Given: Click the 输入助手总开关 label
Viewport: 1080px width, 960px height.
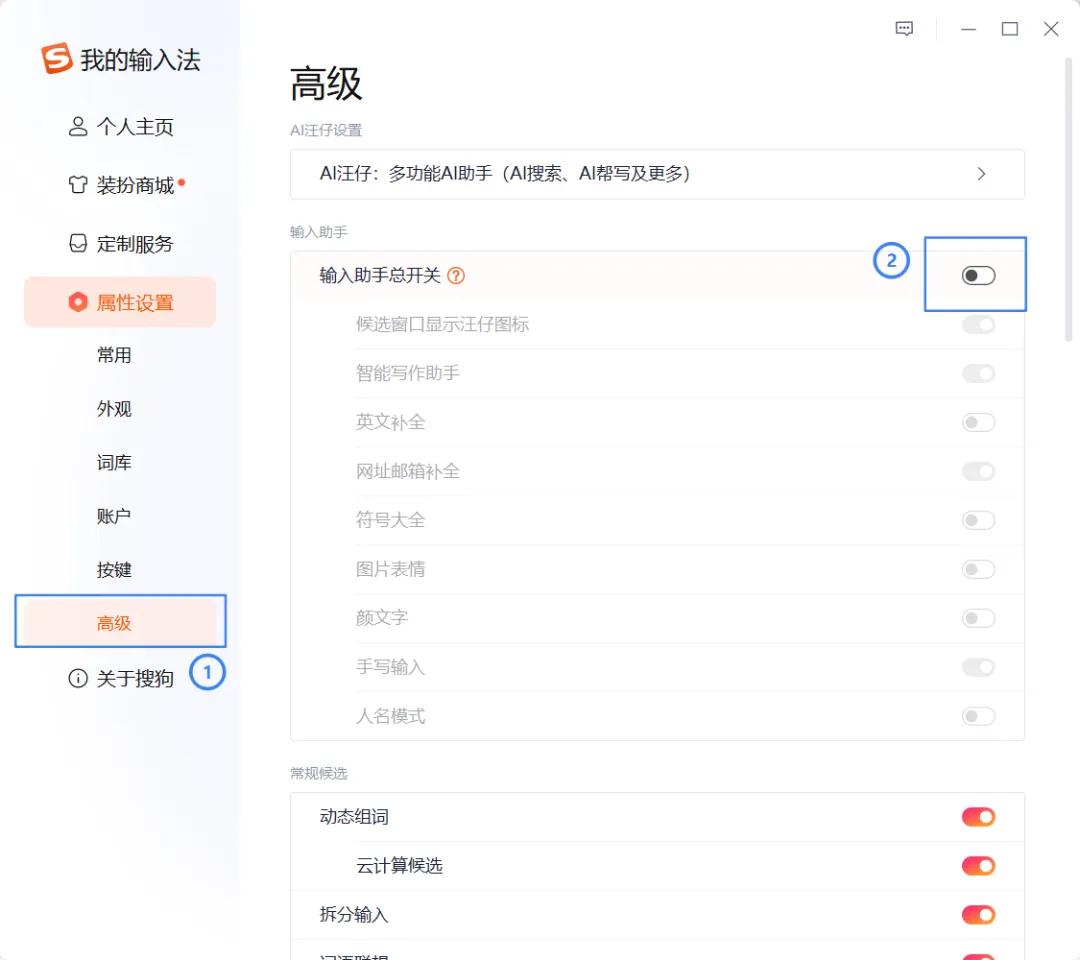Looking at the screenshot, I should 380,275.
